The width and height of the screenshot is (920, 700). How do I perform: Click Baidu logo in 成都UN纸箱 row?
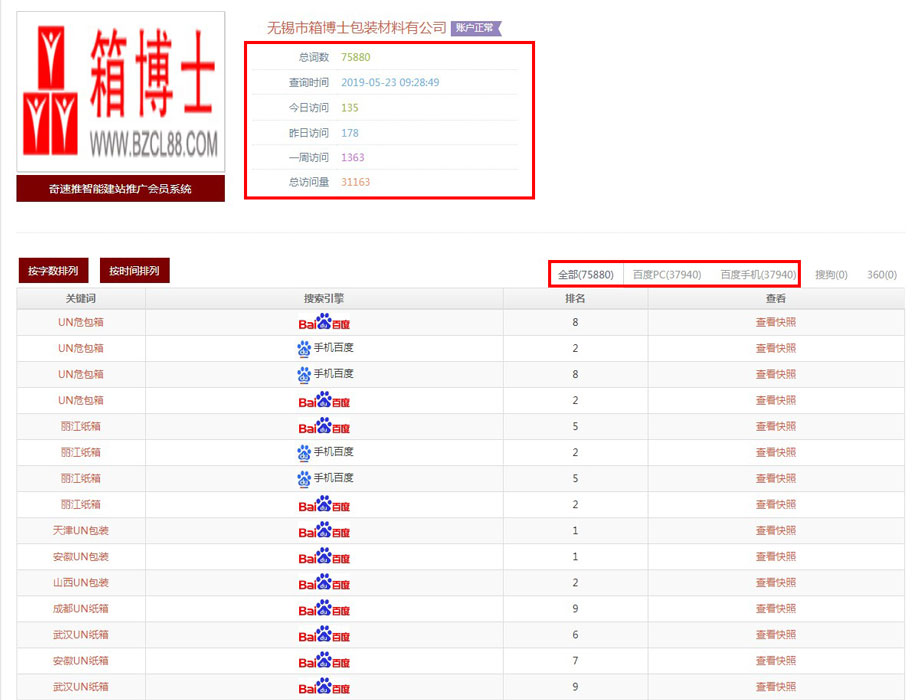pos(324,608)
